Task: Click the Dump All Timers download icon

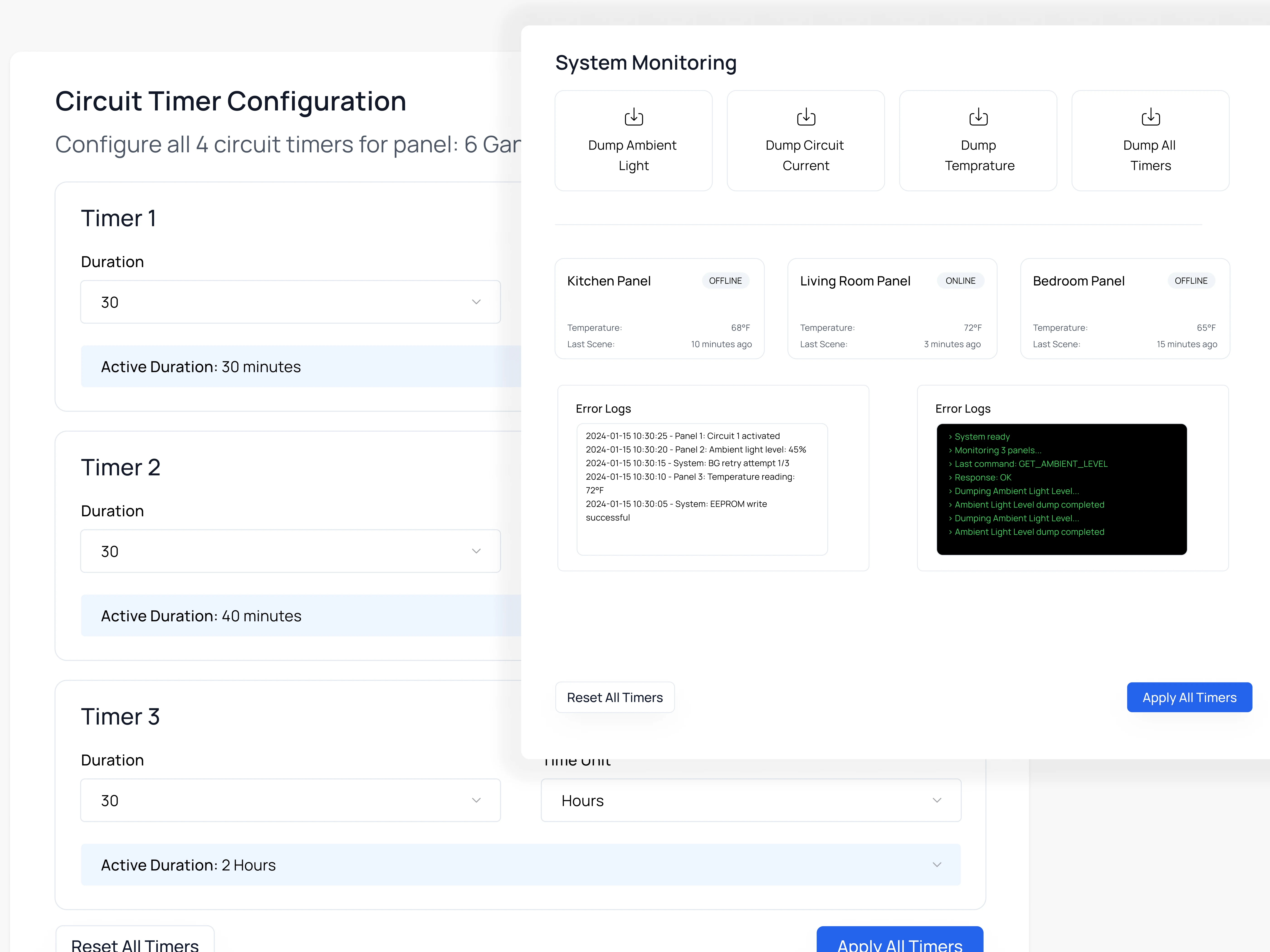Action: click(x=1150, y=117)
